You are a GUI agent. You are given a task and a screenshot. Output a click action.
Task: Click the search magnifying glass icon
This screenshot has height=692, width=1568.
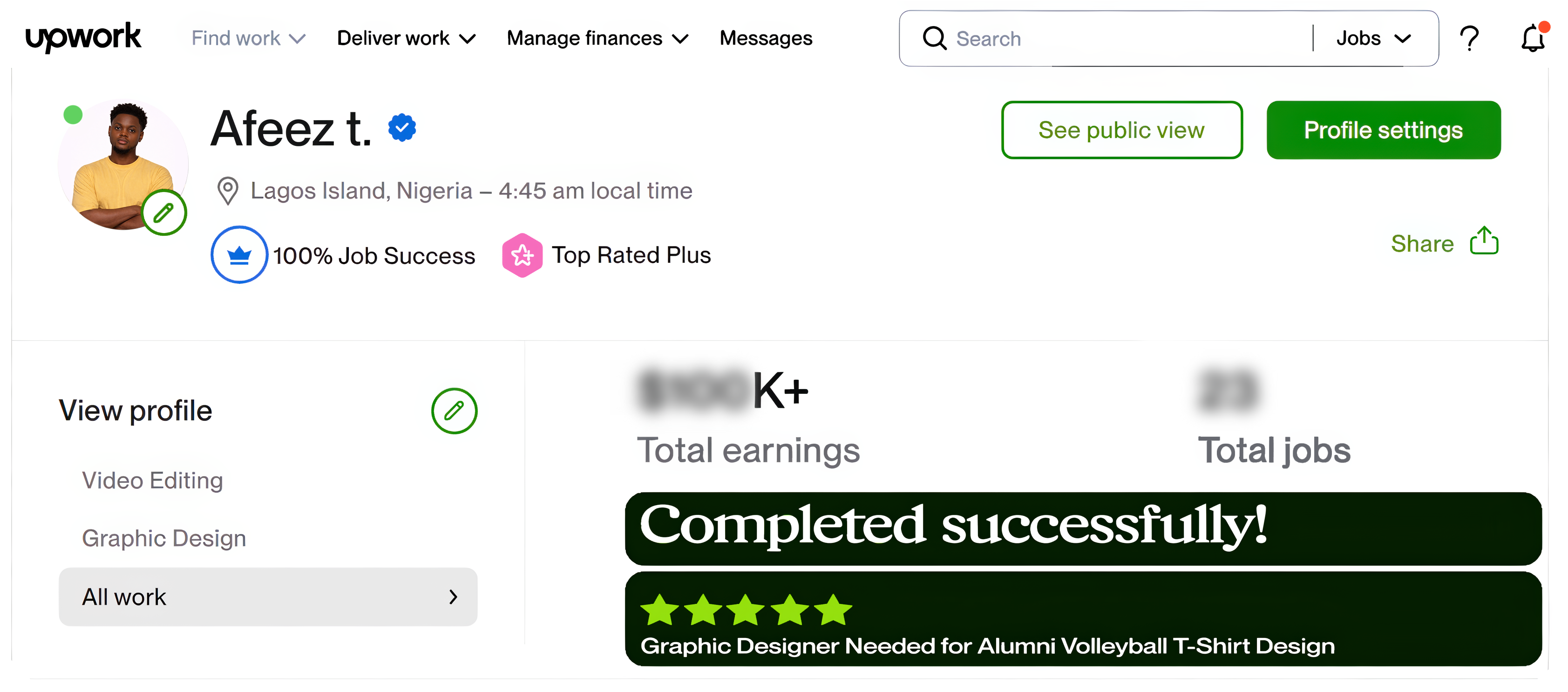933,38
